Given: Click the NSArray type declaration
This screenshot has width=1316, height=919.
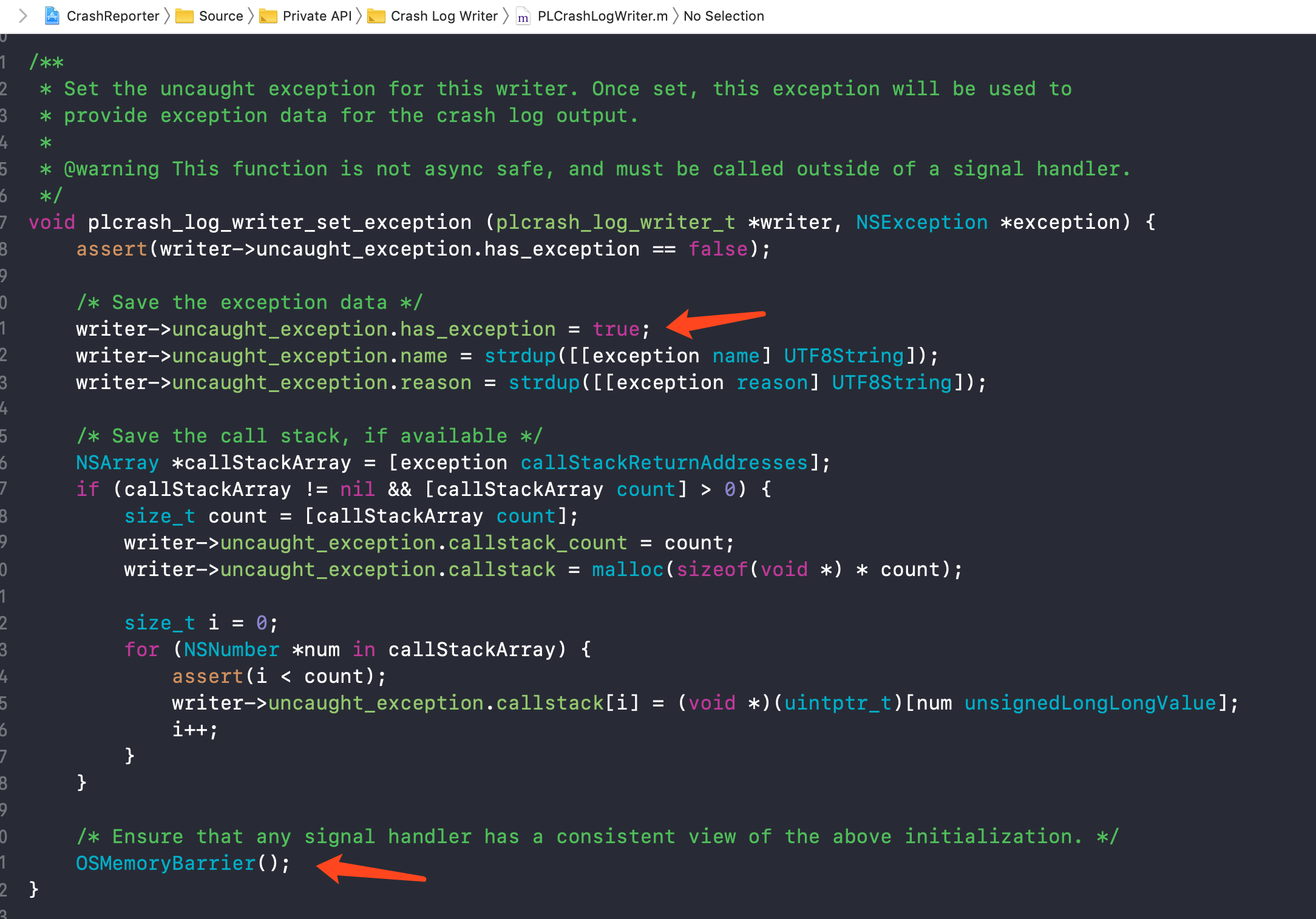Looking at the screenshot, I should (x=118, y=463).
